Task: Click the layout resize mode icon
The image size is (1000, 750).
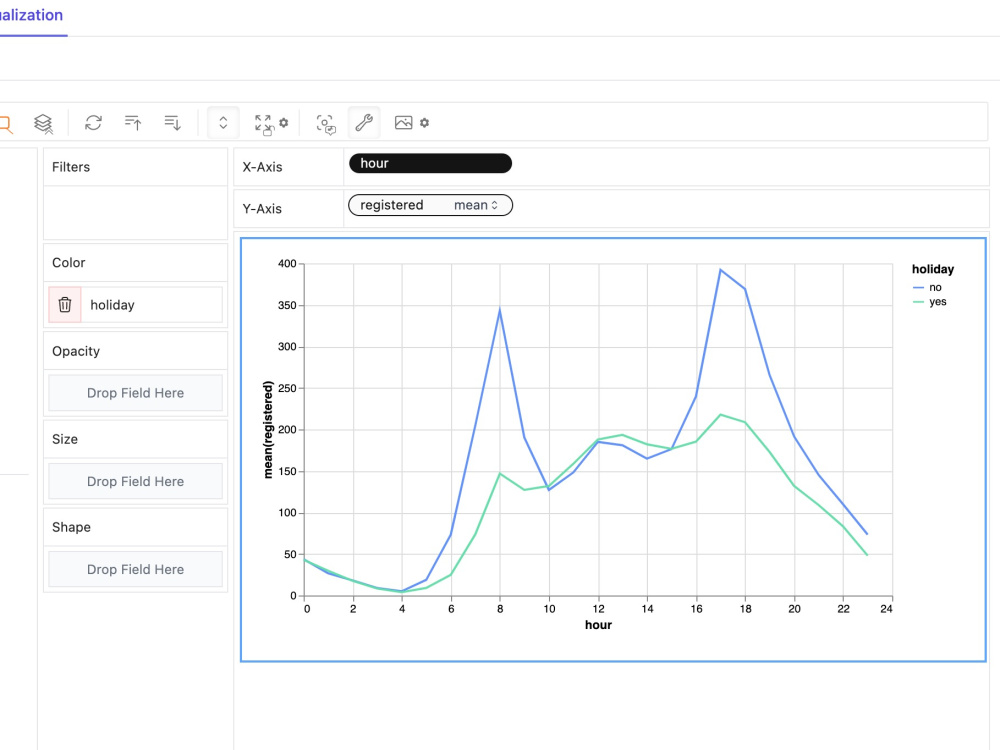Action: pos(263,124)
